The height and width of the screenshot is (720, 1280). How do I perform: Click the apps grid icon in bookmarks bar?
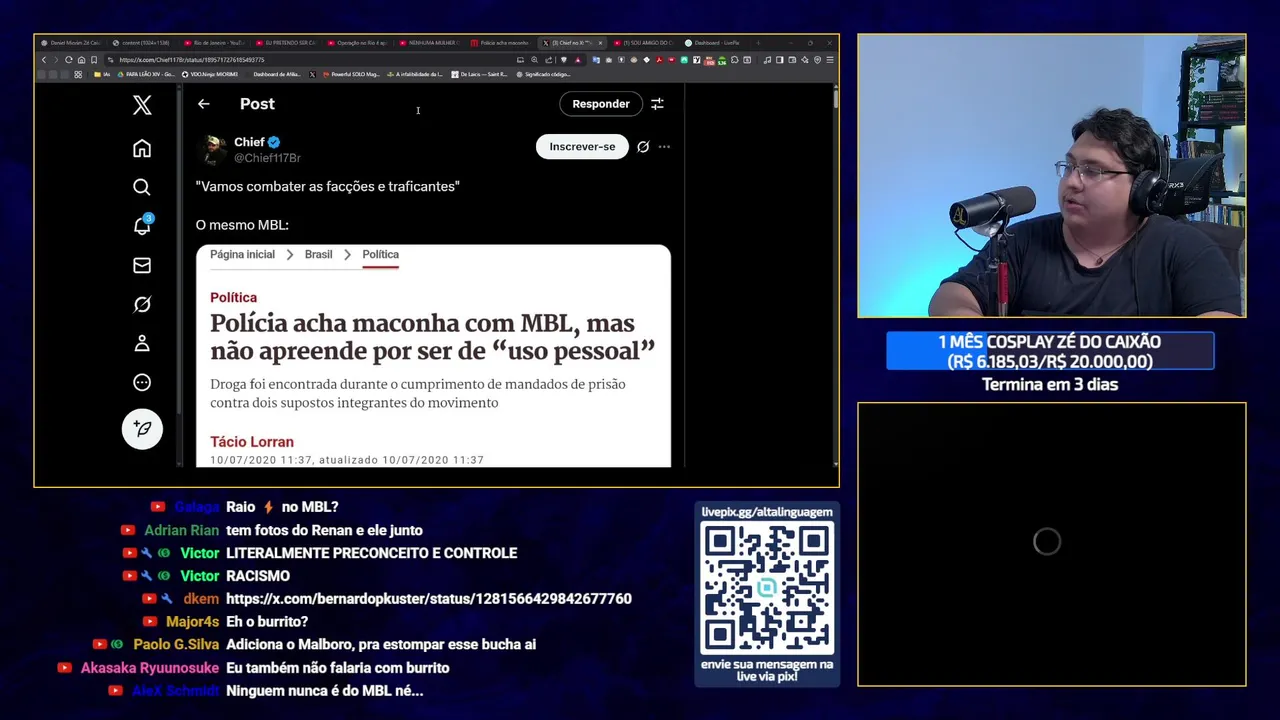[x=78, y=74]
